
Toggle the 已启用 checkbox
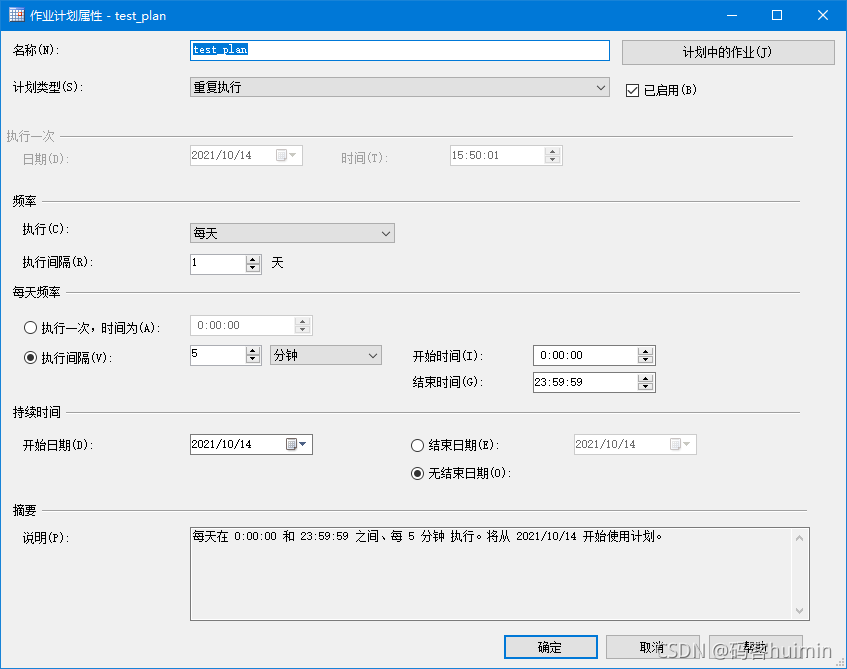(633, 90)
